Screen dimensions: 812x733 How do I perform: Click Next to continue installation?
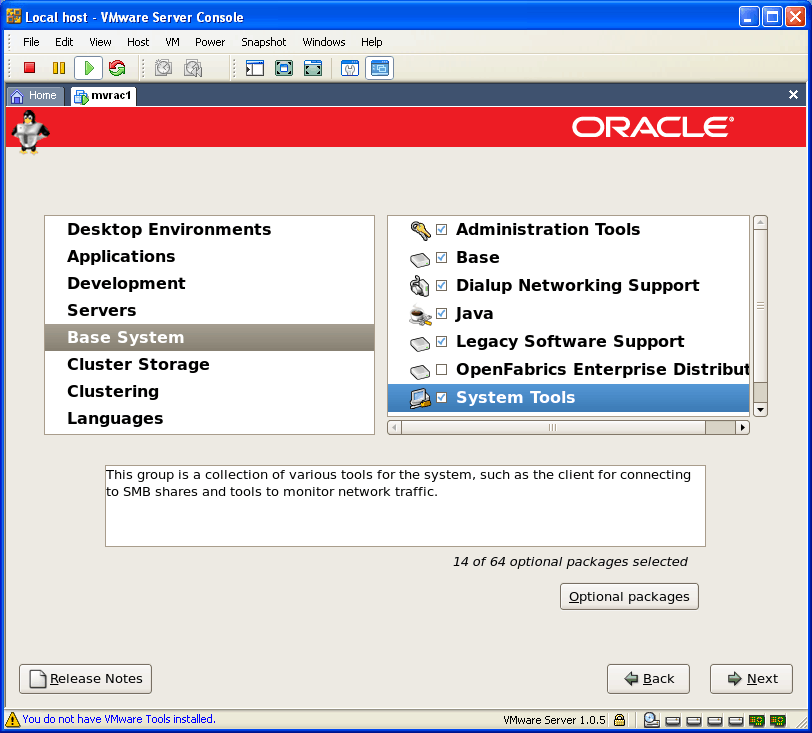pyautogui.click(x=751, y=679)
